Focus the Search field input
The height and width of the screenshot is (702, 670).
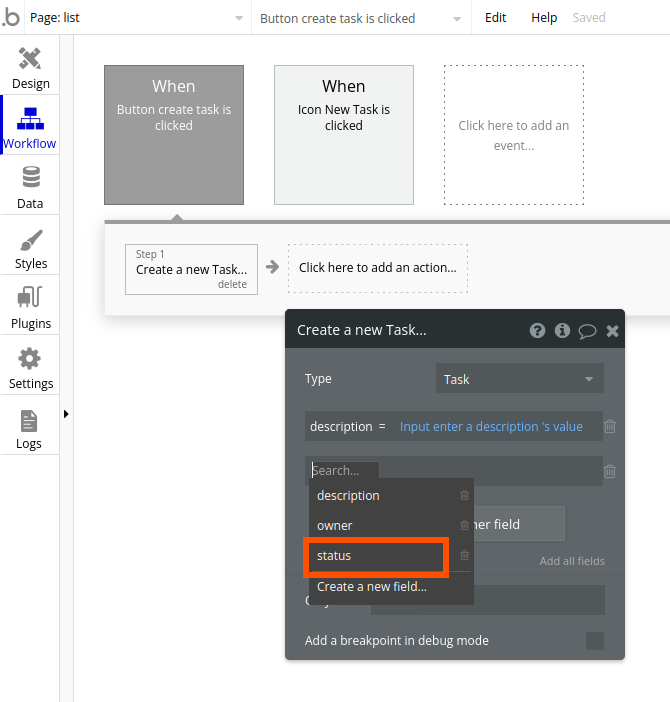click(345, 471)
